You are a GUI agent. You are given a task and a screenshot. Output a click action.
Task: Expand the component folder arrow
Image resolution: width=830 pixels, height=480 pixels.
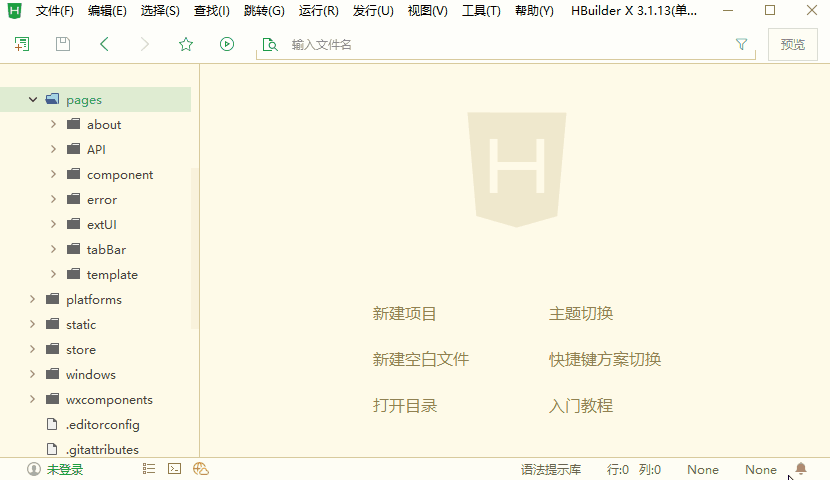click(53, 174)
